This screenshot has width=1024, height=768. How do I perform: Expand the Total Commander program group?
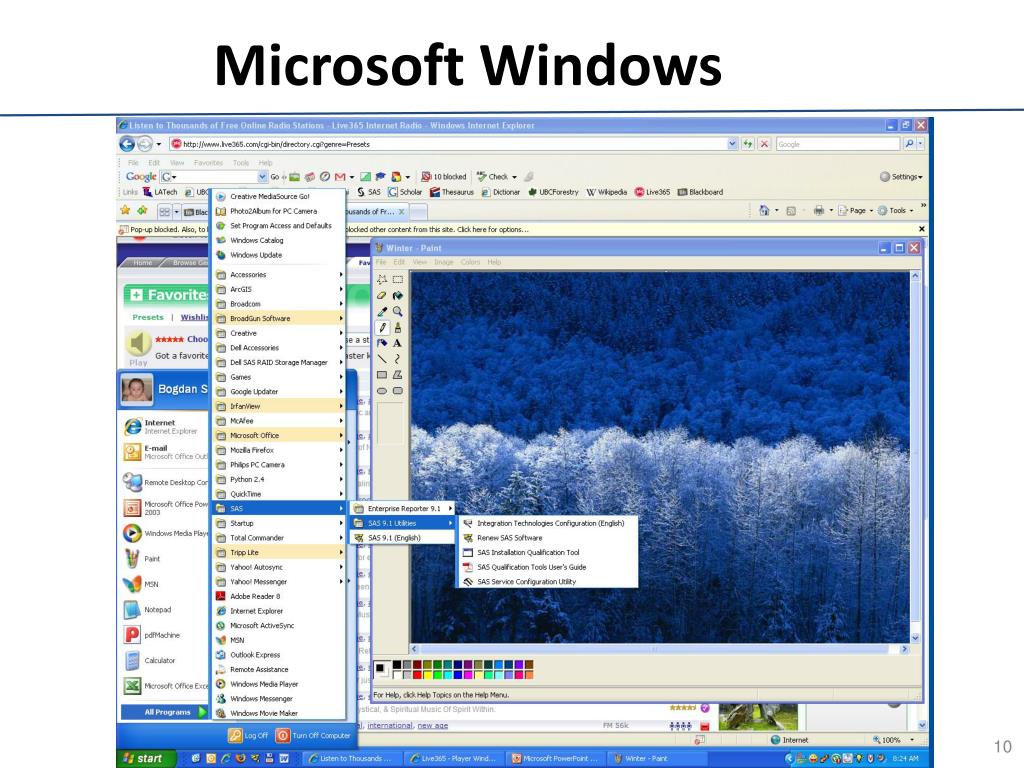[x=279, y=537]
